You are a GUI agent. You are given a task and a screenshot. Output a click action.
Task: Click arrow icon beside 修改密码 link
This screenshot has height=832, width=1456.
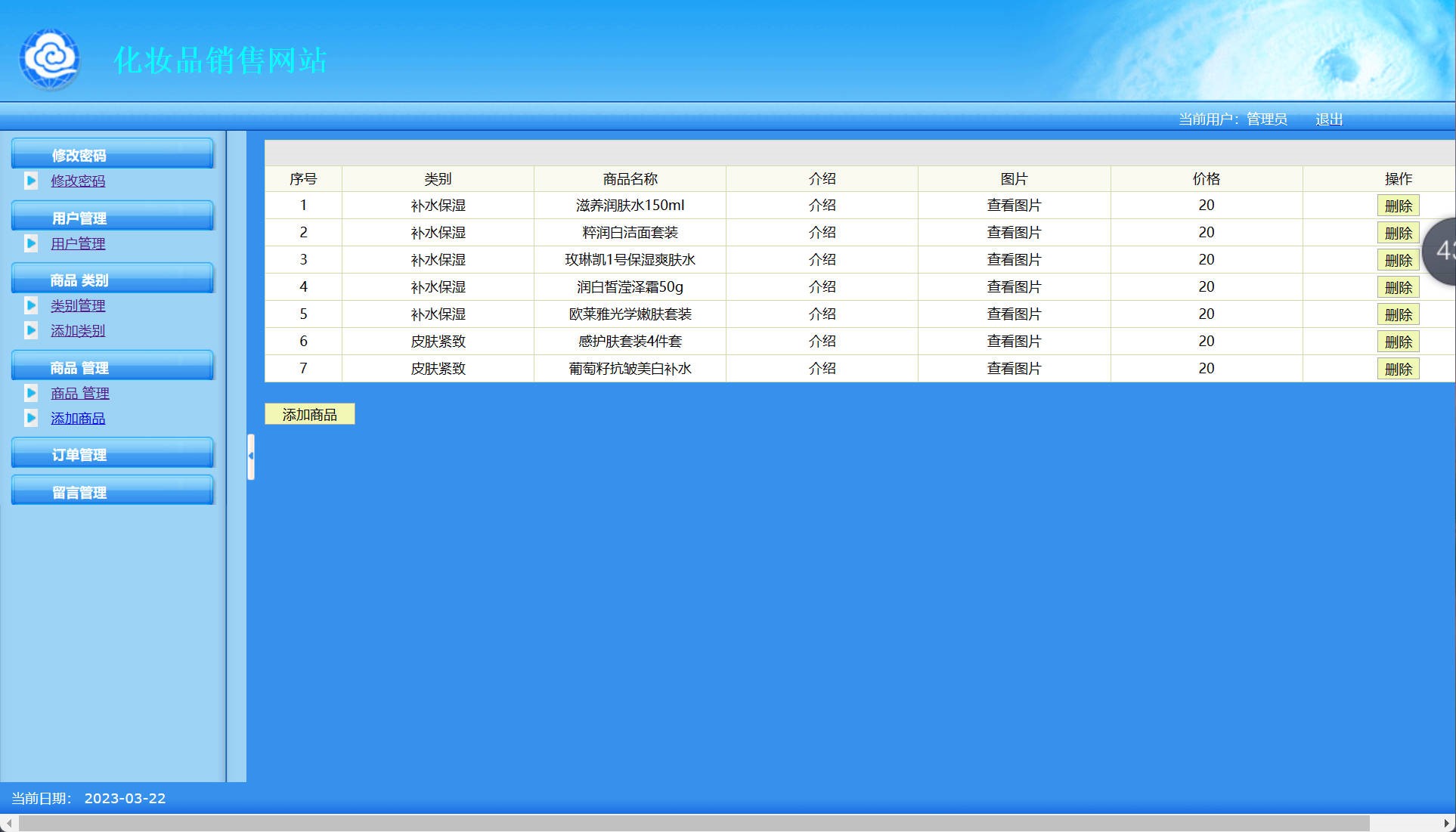pos(31,181)
